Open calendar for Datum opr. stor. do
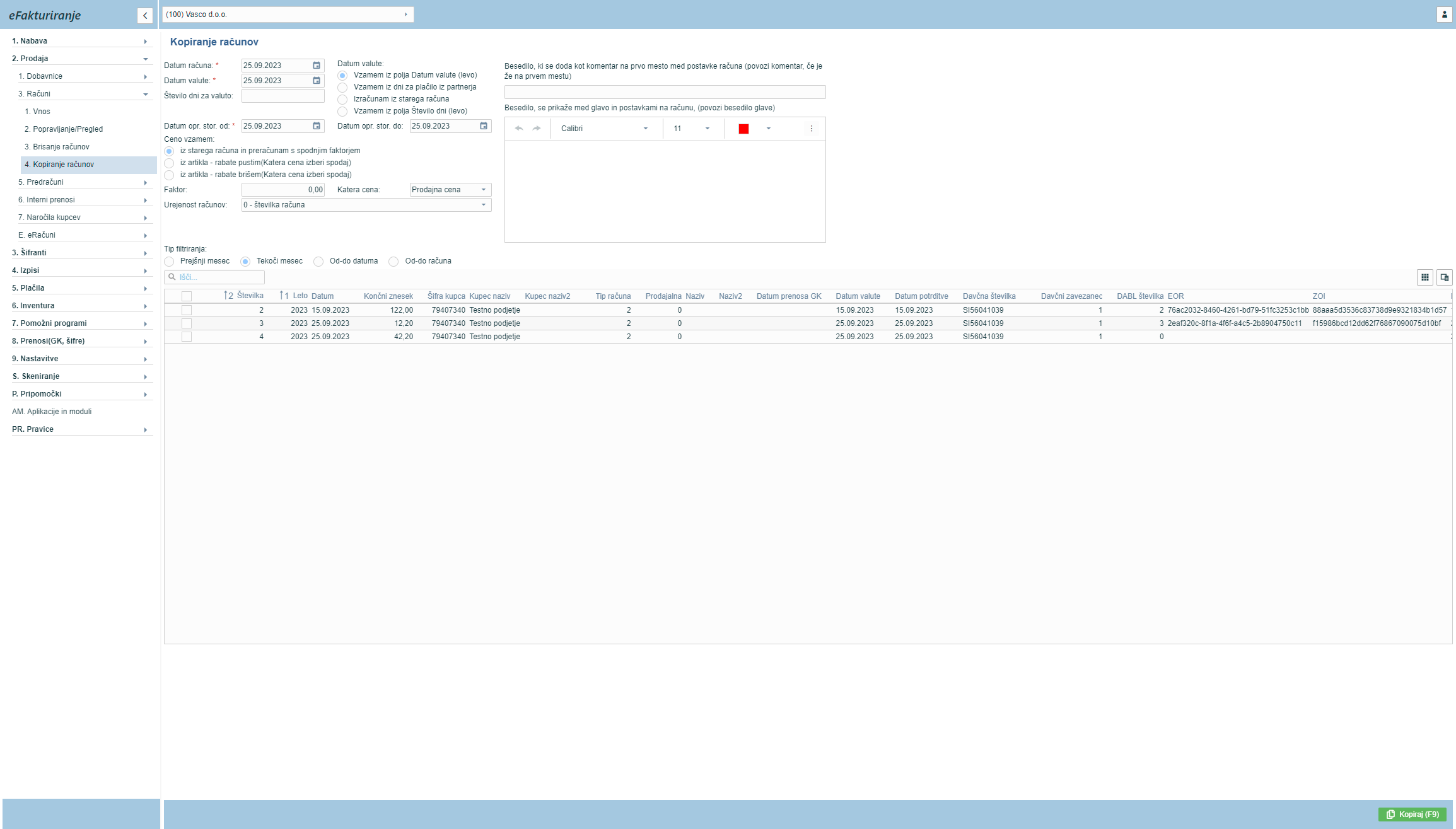 [484, 126]
